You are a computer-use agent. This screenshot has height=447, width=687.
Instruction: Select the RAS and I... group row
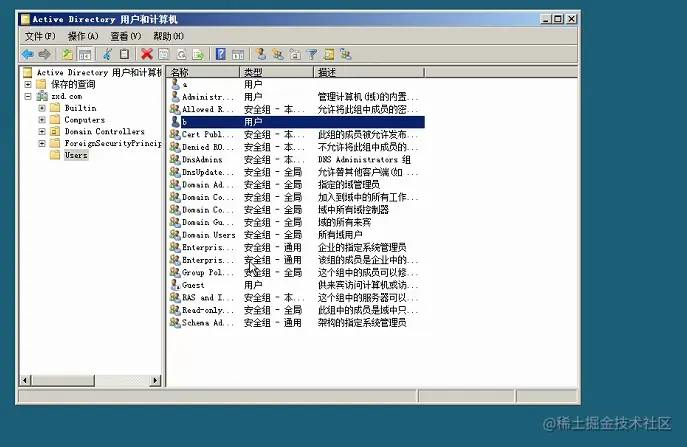pyautogui.click(x=297, y=298)
